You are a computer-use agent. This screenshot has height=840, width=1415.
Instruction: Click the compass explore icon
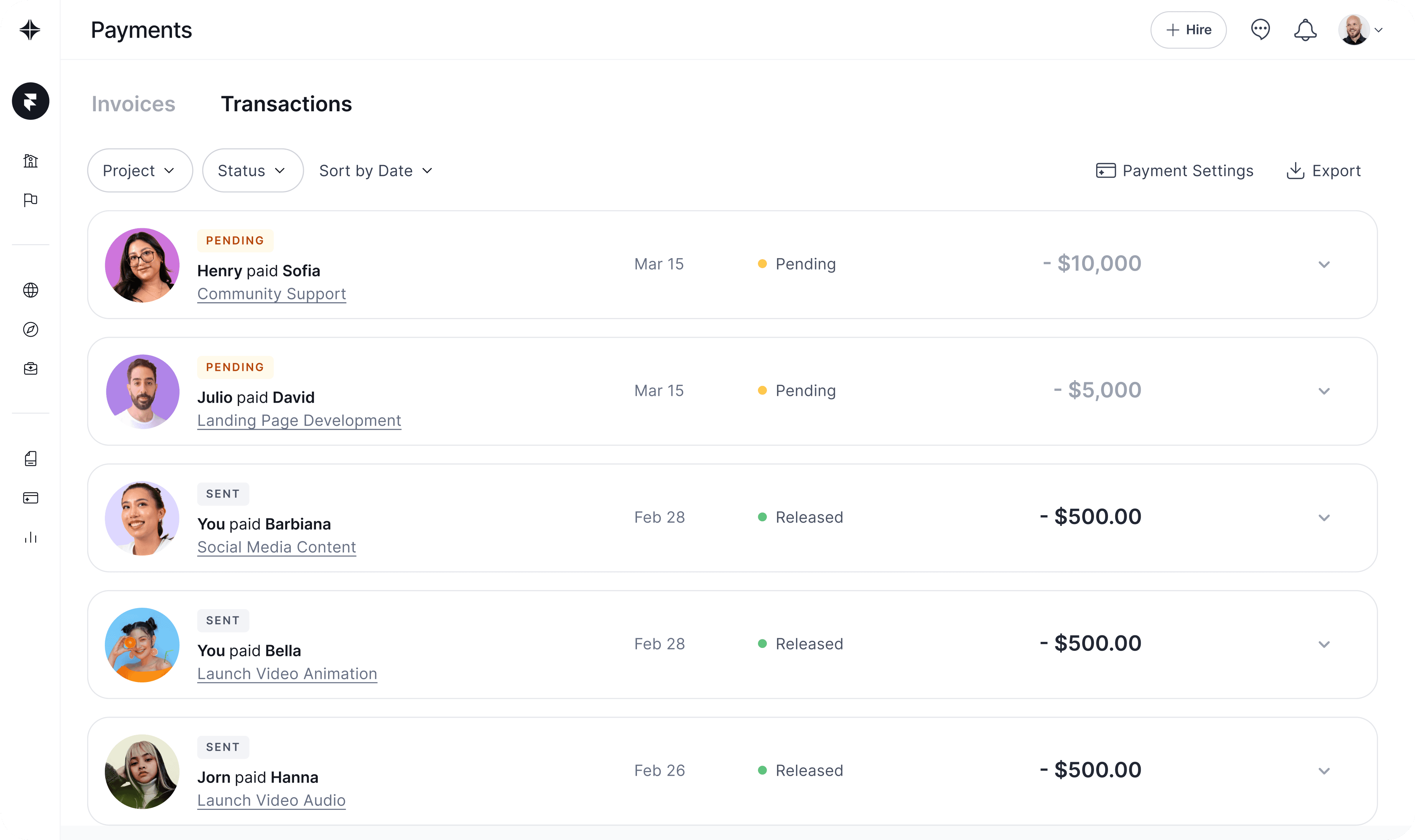31,330
